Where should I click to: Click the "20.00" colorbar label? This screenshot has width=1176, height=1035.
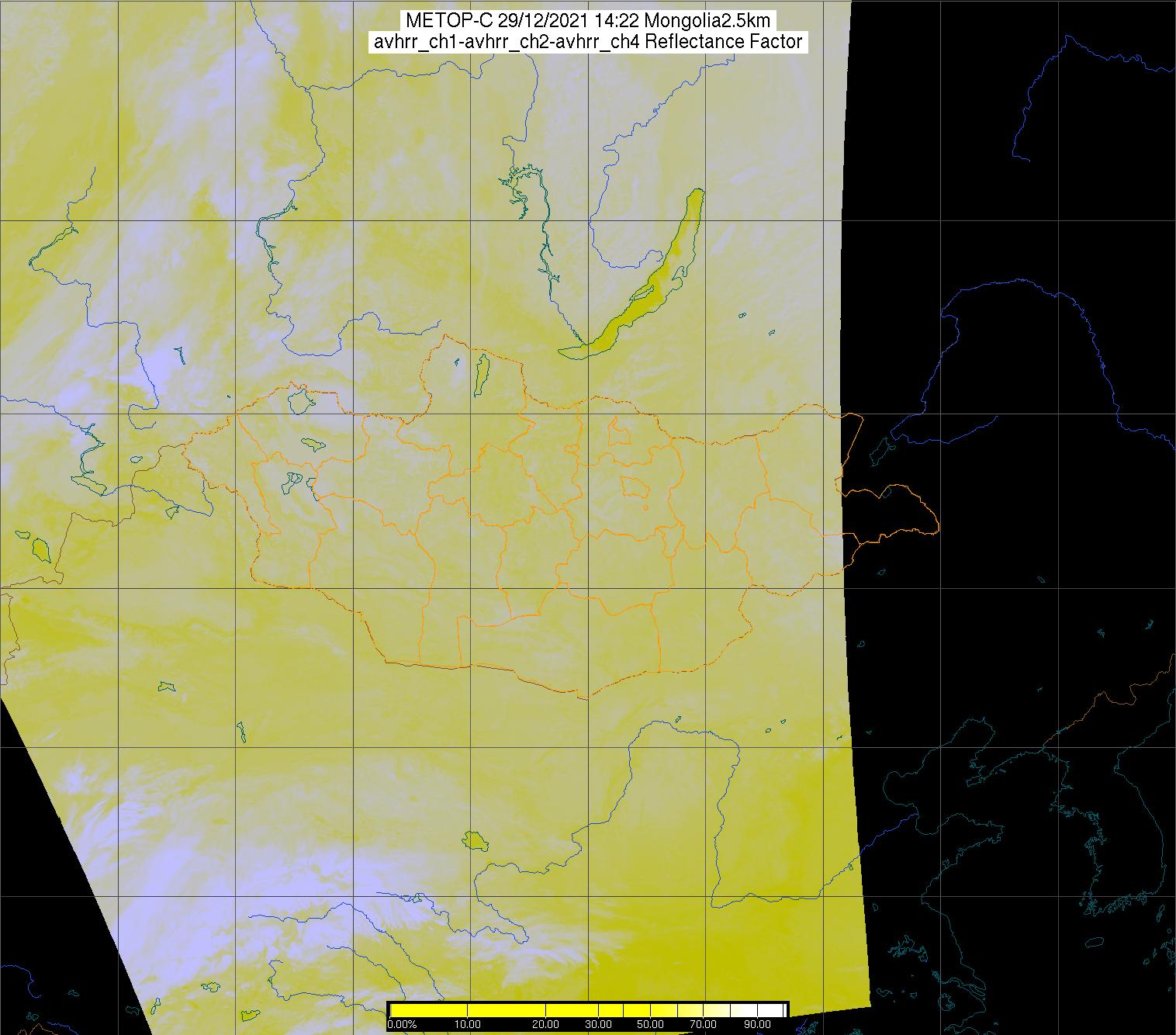[x=546, y=1024]
